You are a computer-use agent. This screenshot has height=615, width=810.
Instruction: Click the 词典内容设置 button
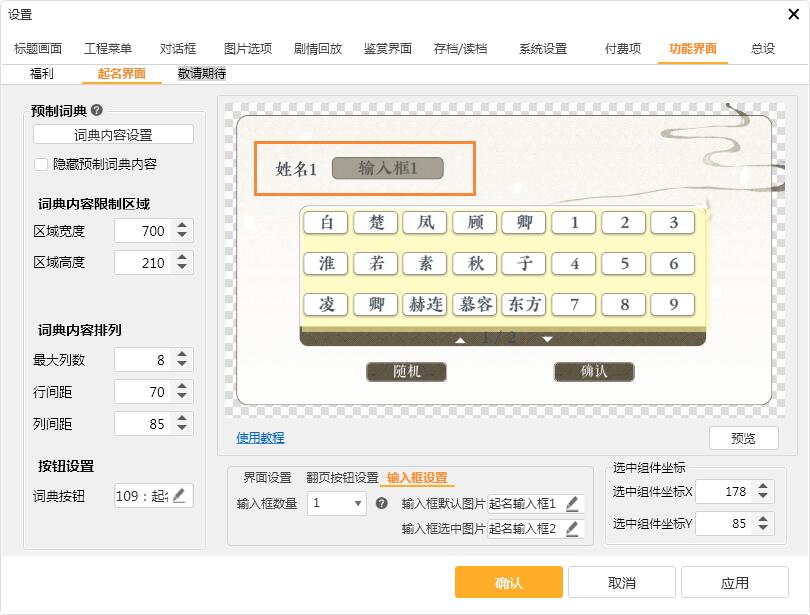click(113, 135)
